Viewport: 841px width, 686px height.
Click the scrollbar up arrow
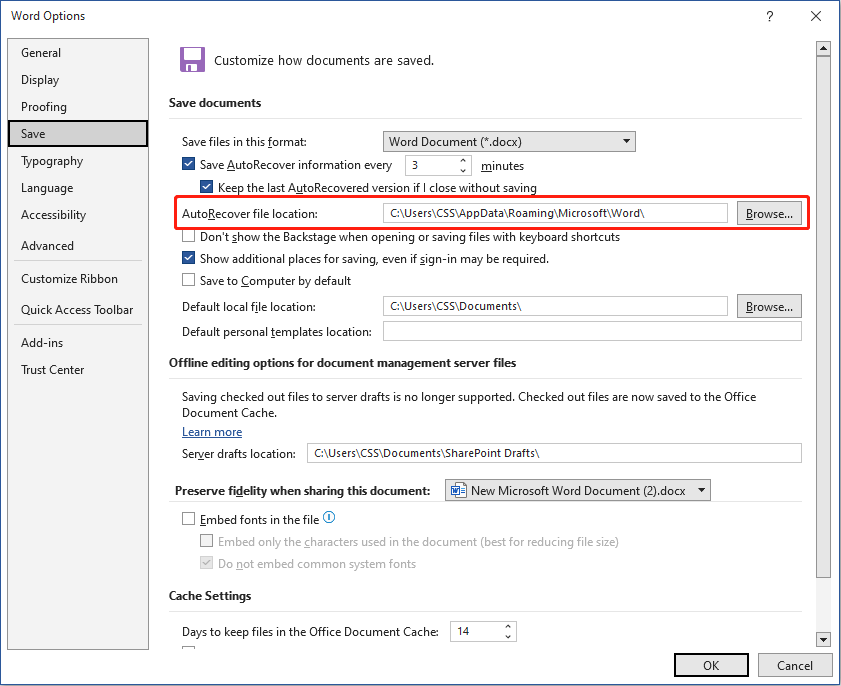coord(823,48)
